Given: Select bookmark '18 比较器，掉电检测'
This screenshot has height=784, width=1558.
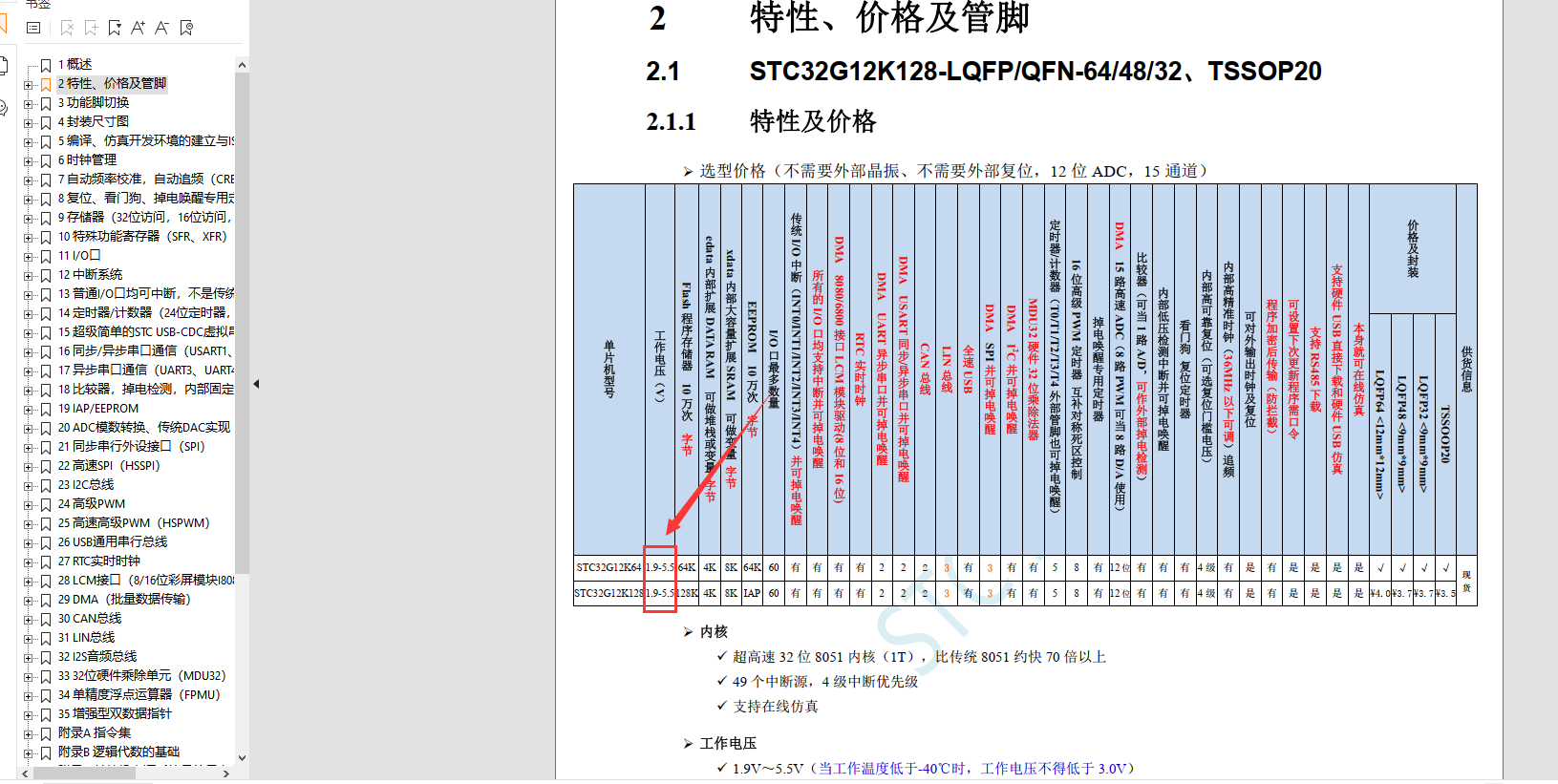Looking at the screenshot, I should [x=145, y=389].
